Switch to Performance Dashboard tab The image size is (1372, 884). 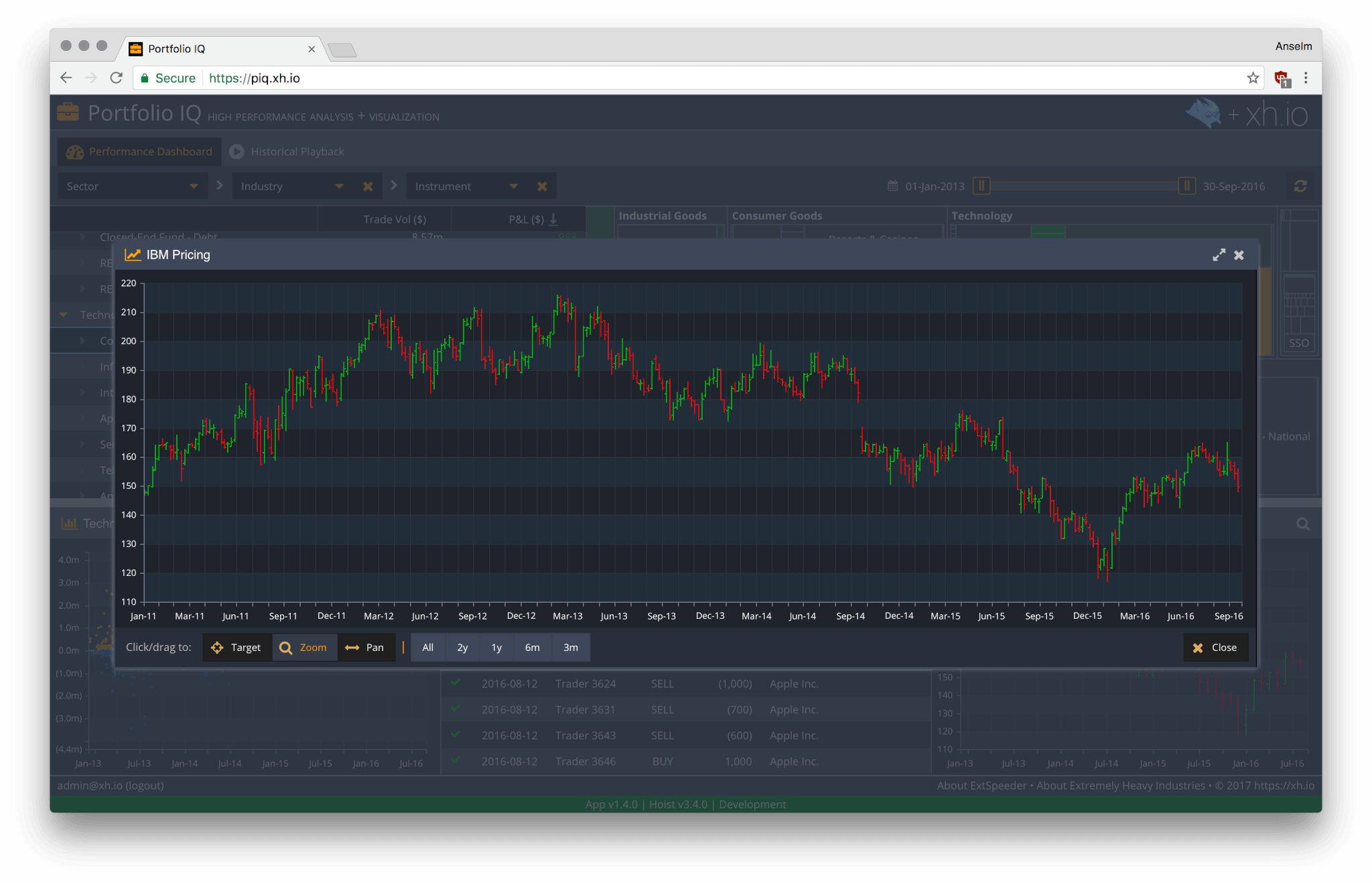pos(139,151)
